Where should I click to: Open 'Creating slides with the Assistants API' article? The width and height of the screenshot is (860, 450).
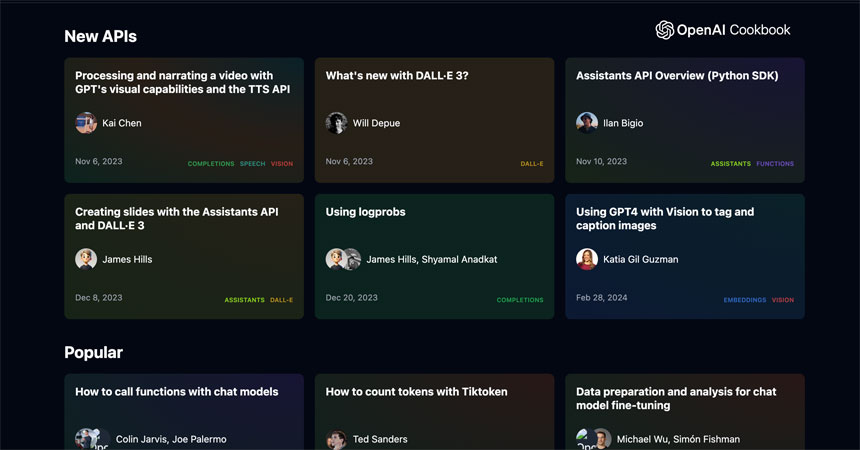[177, 218]
